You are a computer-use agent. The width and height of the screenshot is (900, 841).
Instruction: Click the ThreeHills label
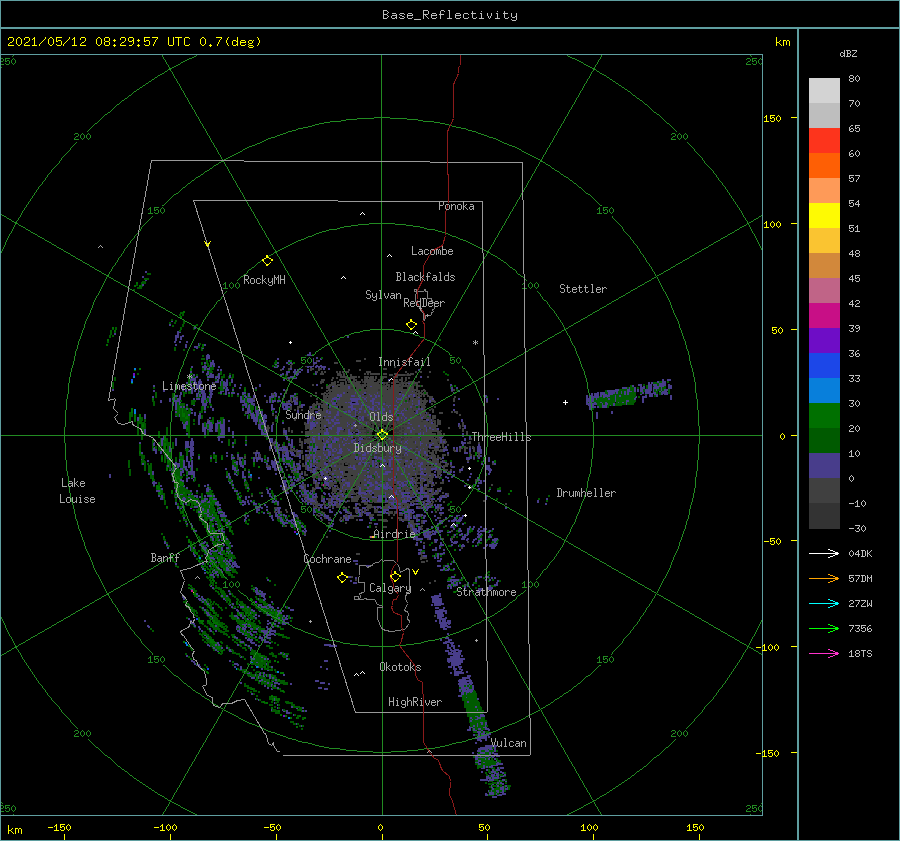tap(502, 437)
